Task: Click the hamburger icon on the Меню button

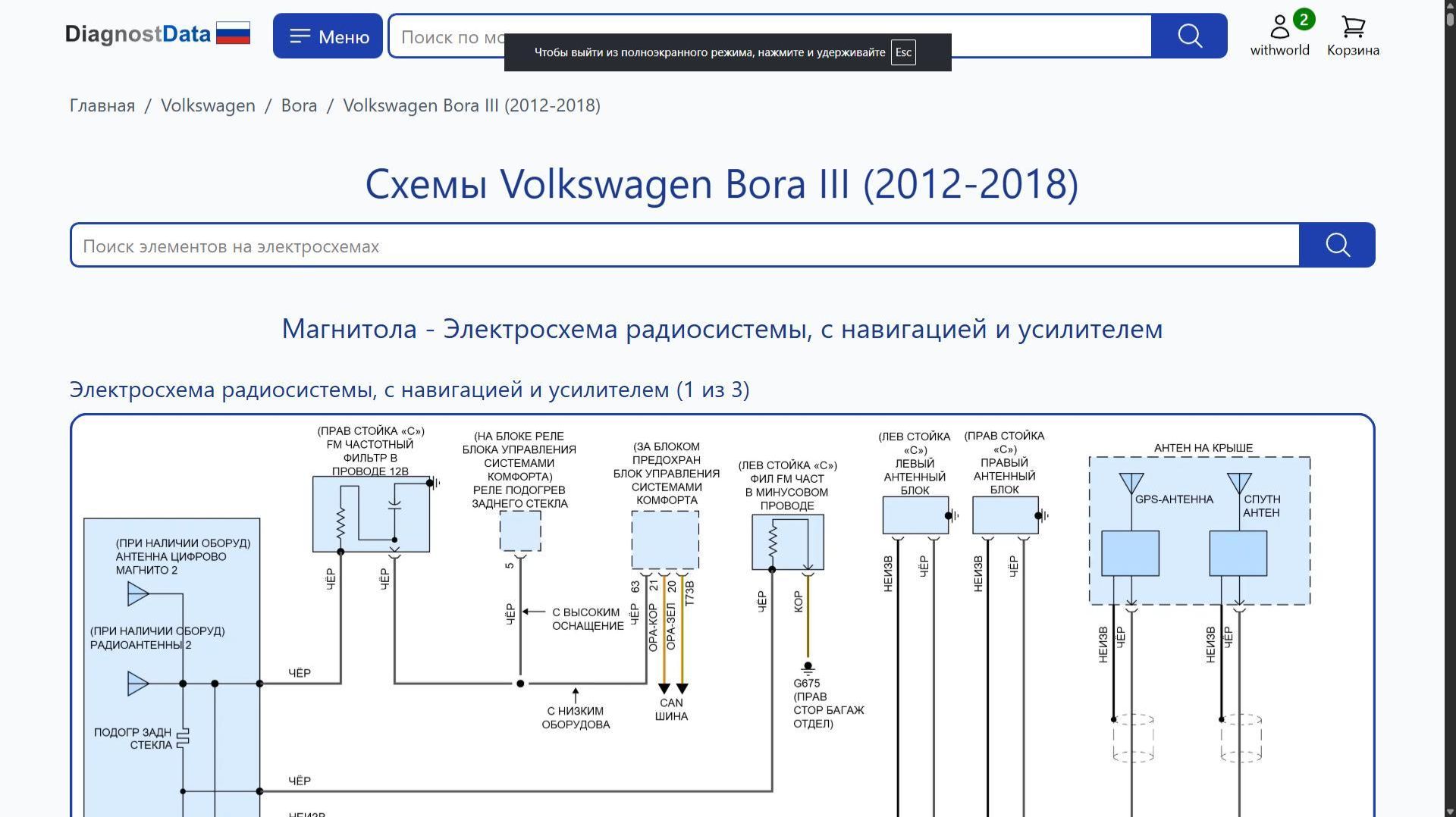Action: click(x=301, y=35)
